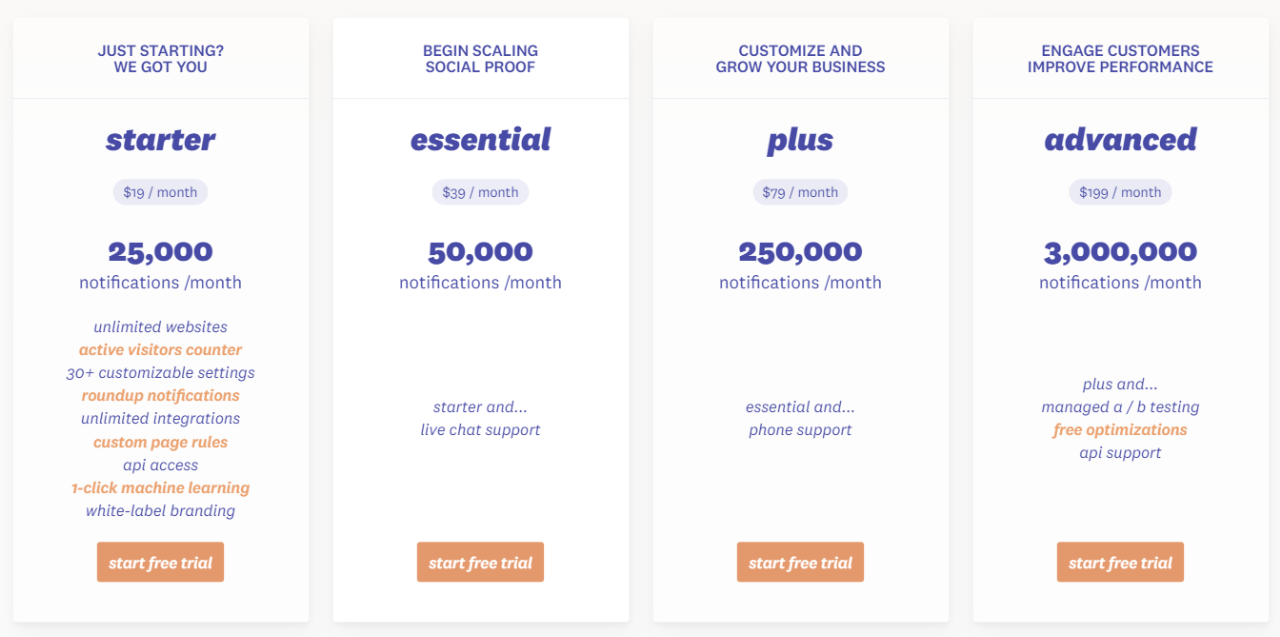
Task: Click the CUSTOMIZE AND GROW YOUR BUSINESS header
Action: click(x=800, y=58)
